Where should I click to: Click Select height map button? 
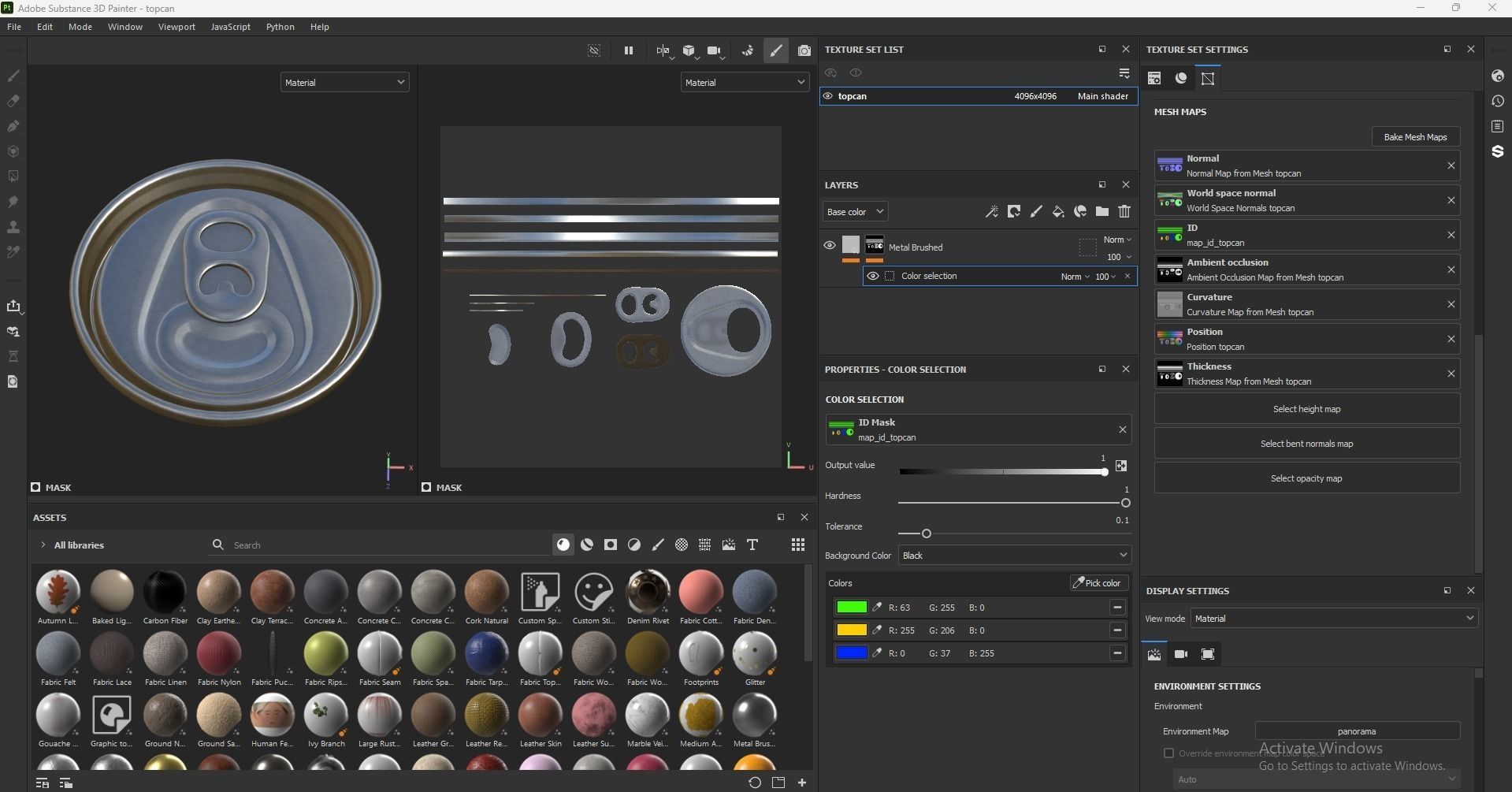1306,409
